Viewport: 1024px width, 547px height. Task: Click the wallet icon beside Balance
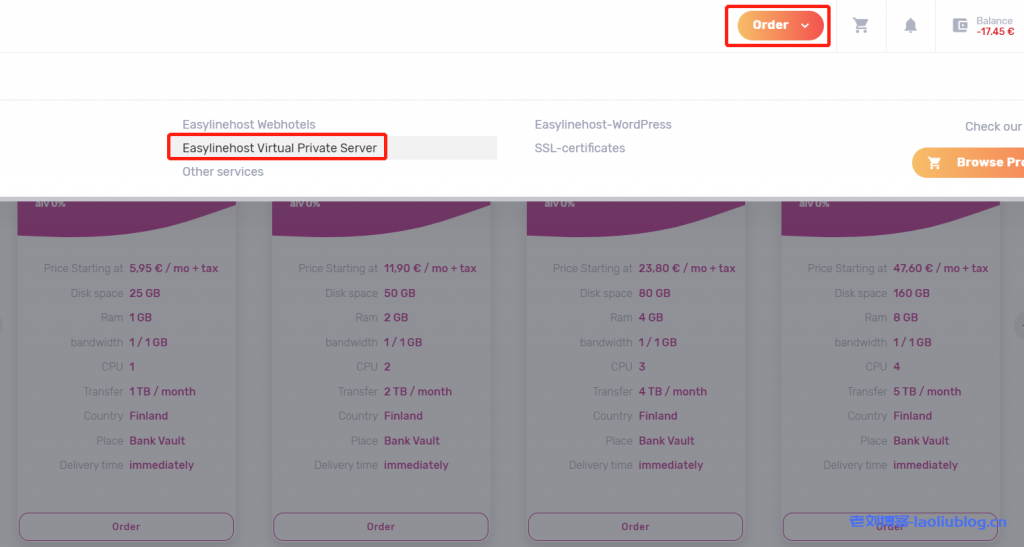tap(960, 26)
